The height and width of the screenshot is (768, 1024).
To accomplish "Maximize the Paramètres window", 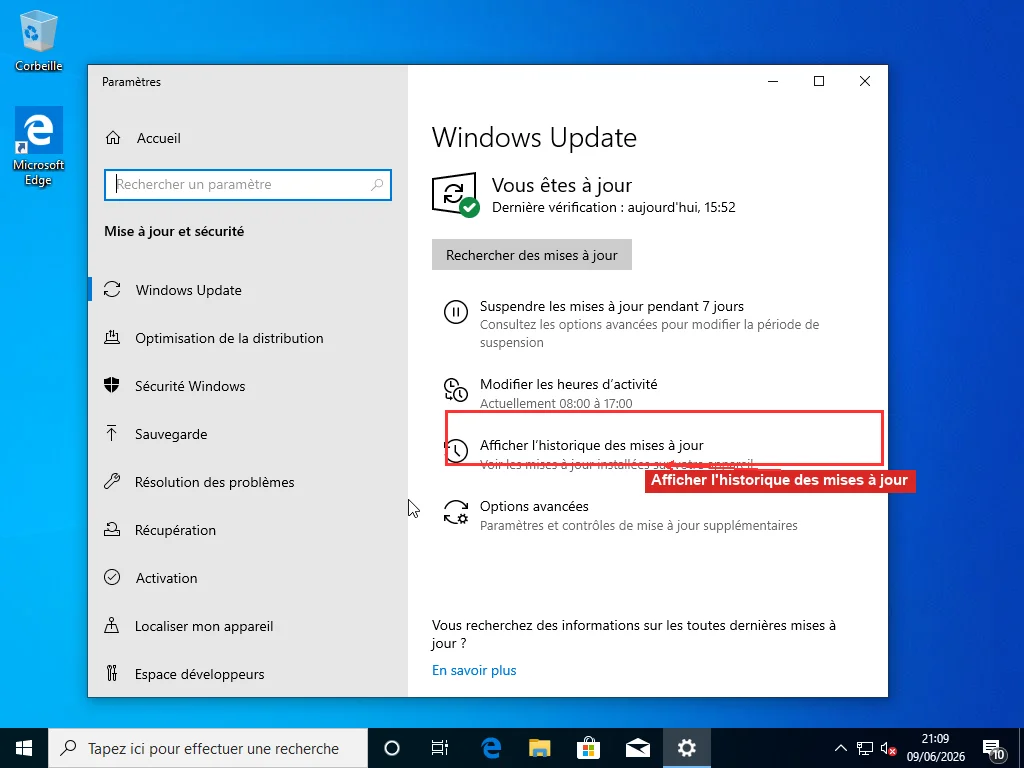I will click(819, 81).
